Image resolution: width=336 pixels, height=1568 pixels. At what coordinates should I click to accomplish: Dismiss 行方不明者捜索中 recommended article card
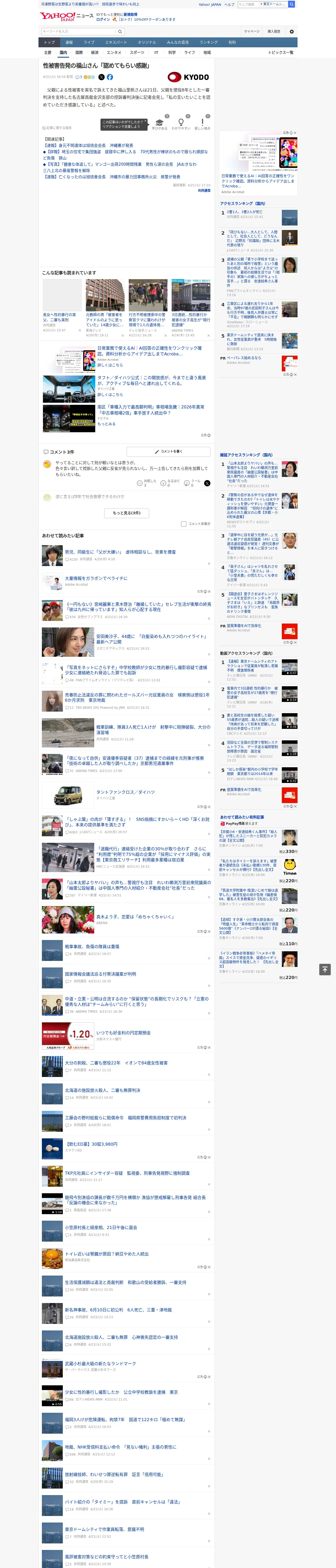pos(165,335)
